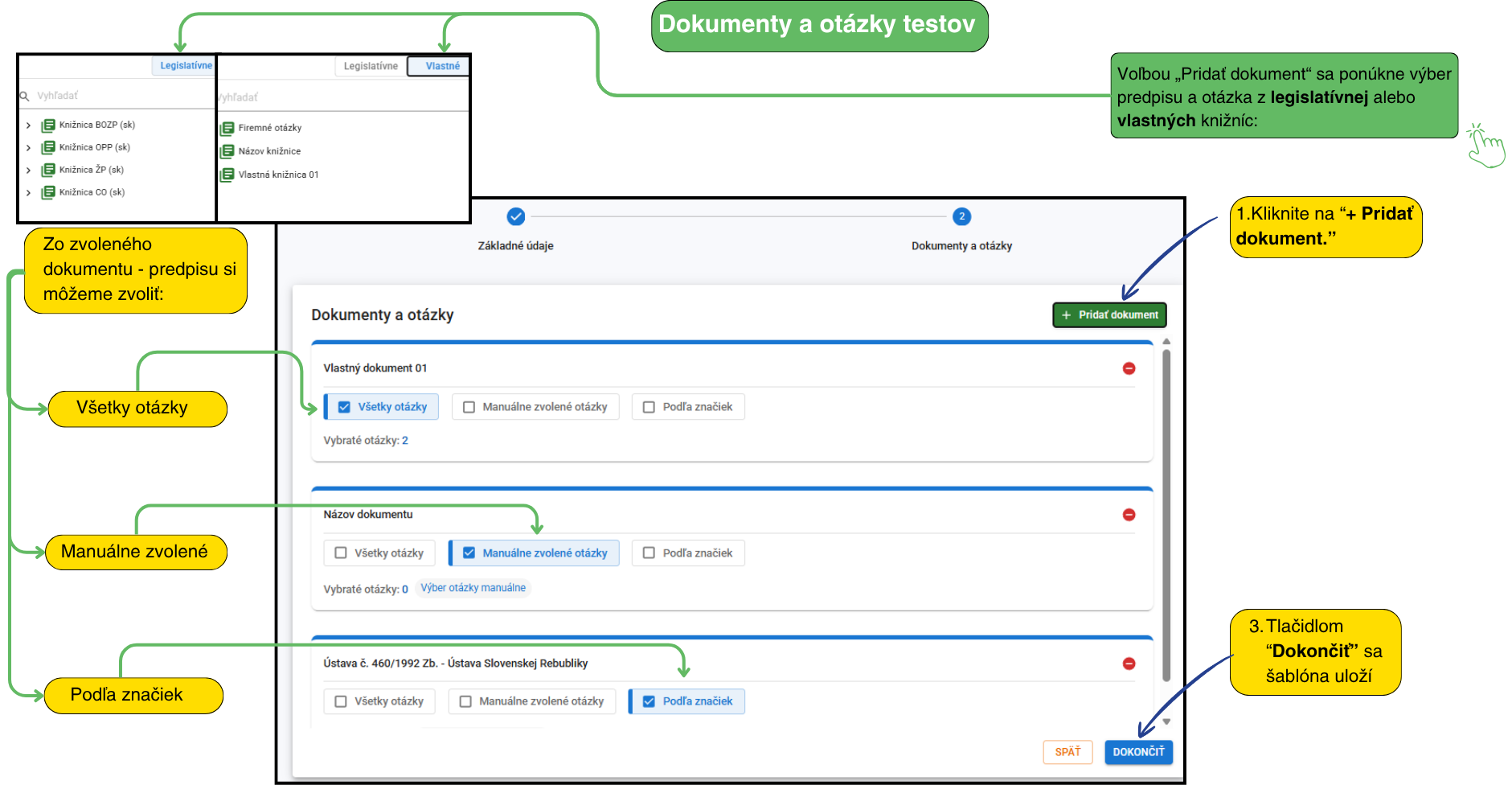Click the completed step checkmark for Základné údaje

[516, 216]
